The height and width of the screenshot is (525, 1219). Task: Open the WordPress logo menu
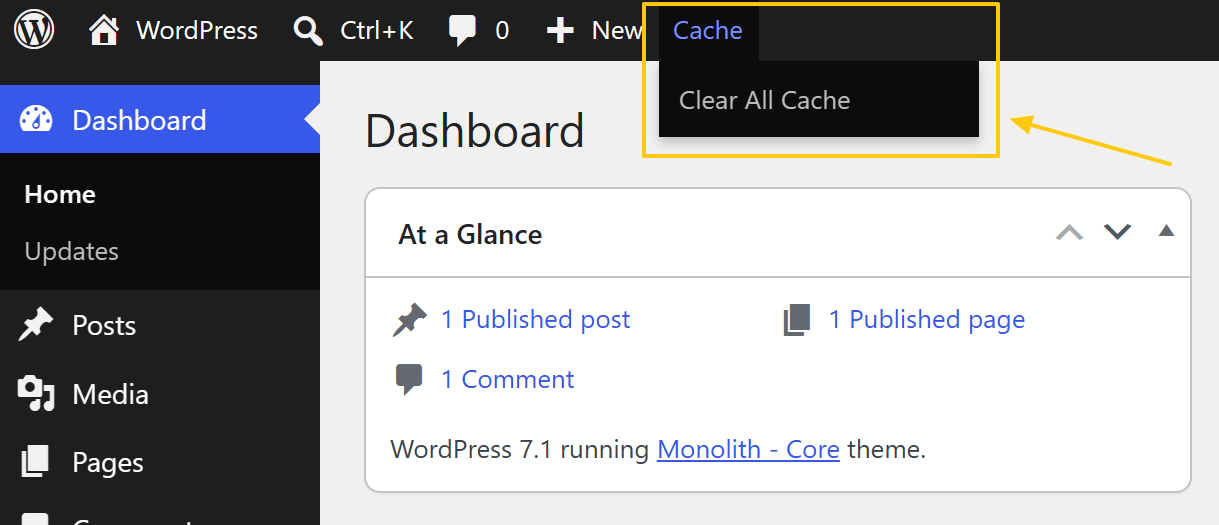(34, 30)
